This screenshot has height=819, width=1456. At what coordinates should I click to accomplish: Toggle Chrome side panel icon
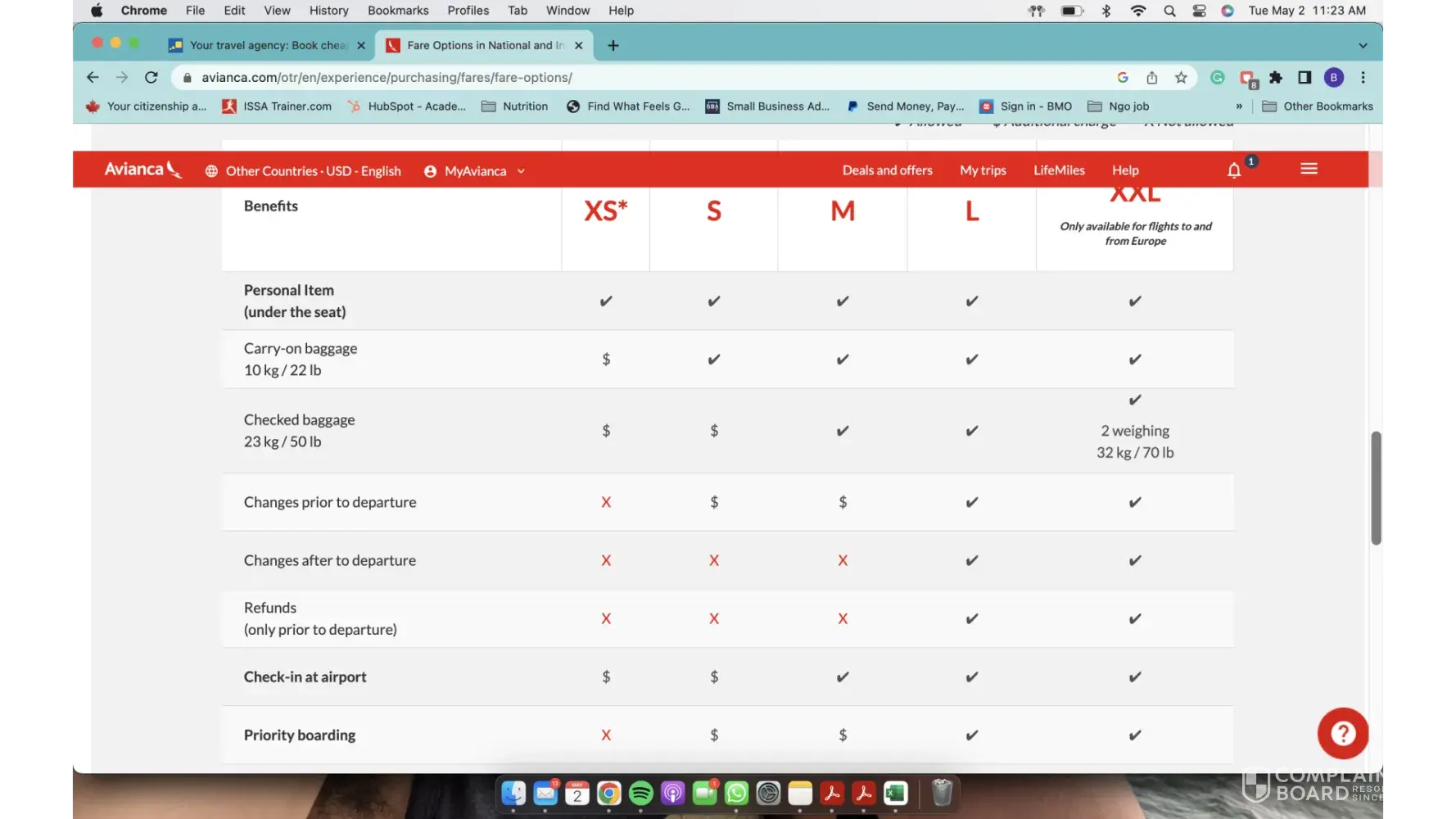point(1305,78)
